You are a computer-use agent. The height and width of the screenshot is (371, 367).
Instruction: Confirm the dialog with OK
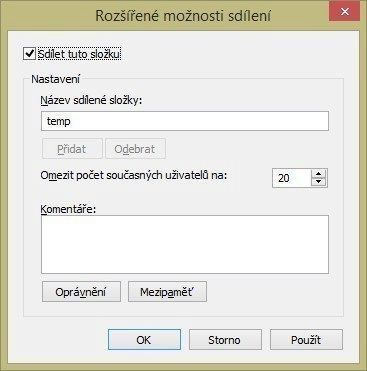tap(144, 340)
